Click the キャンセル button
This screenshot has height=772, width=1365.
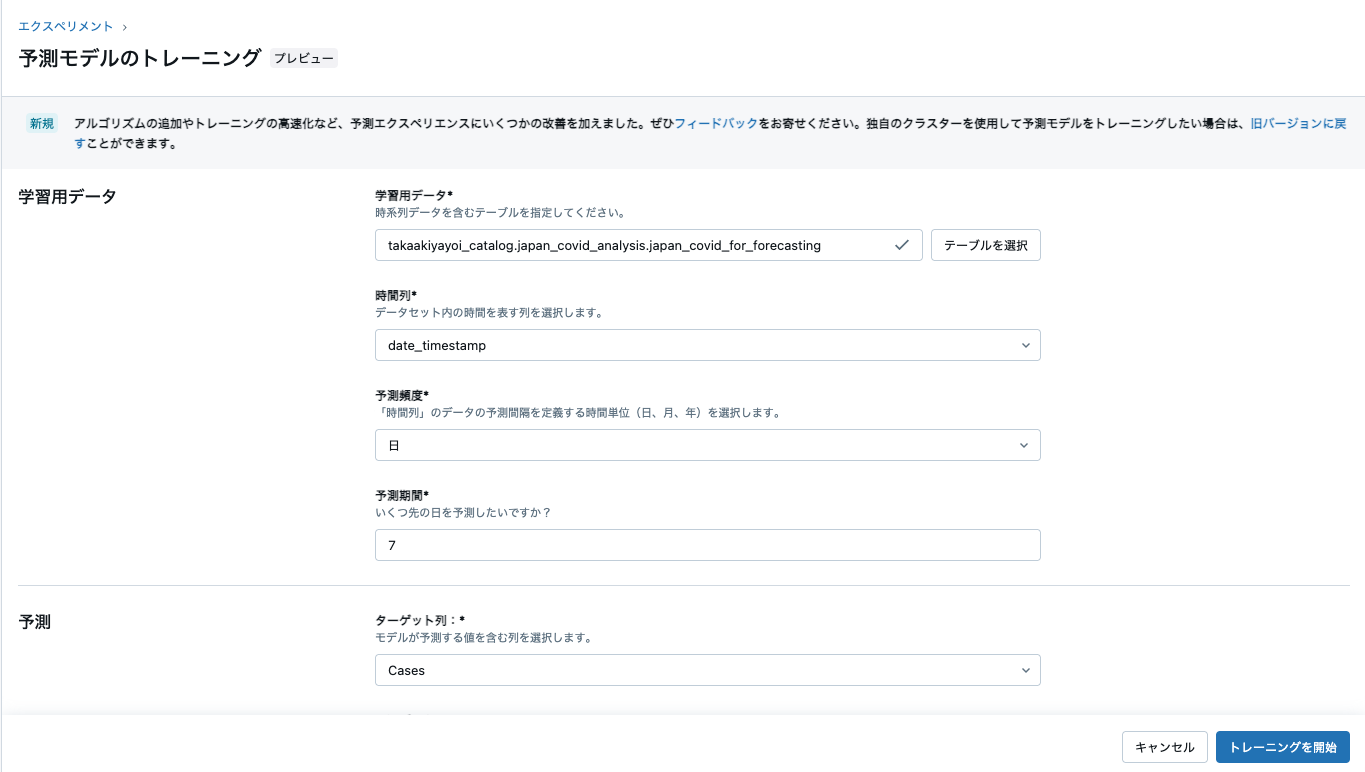click(1164, 747)
